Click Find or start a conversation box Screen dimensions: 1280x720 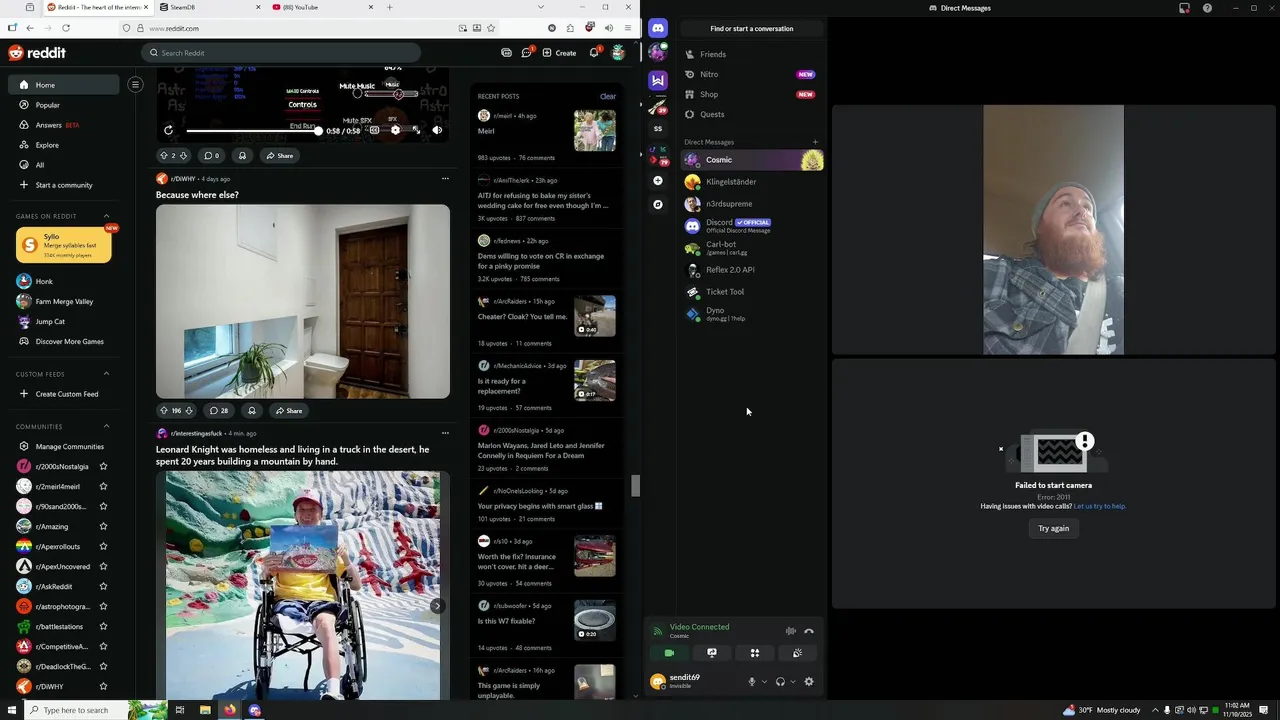click(x=752, y=28)
